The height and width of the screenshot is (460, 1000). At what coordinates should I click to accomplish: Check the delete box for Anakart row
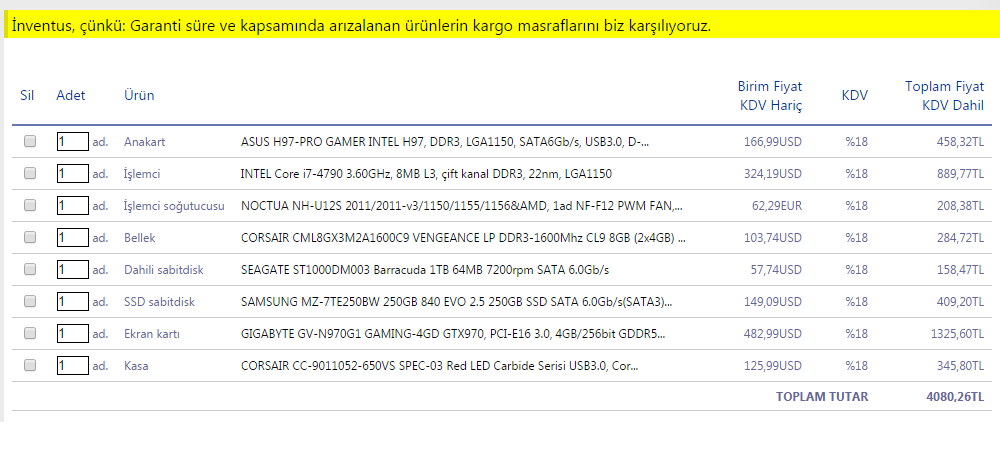[30, 142]
